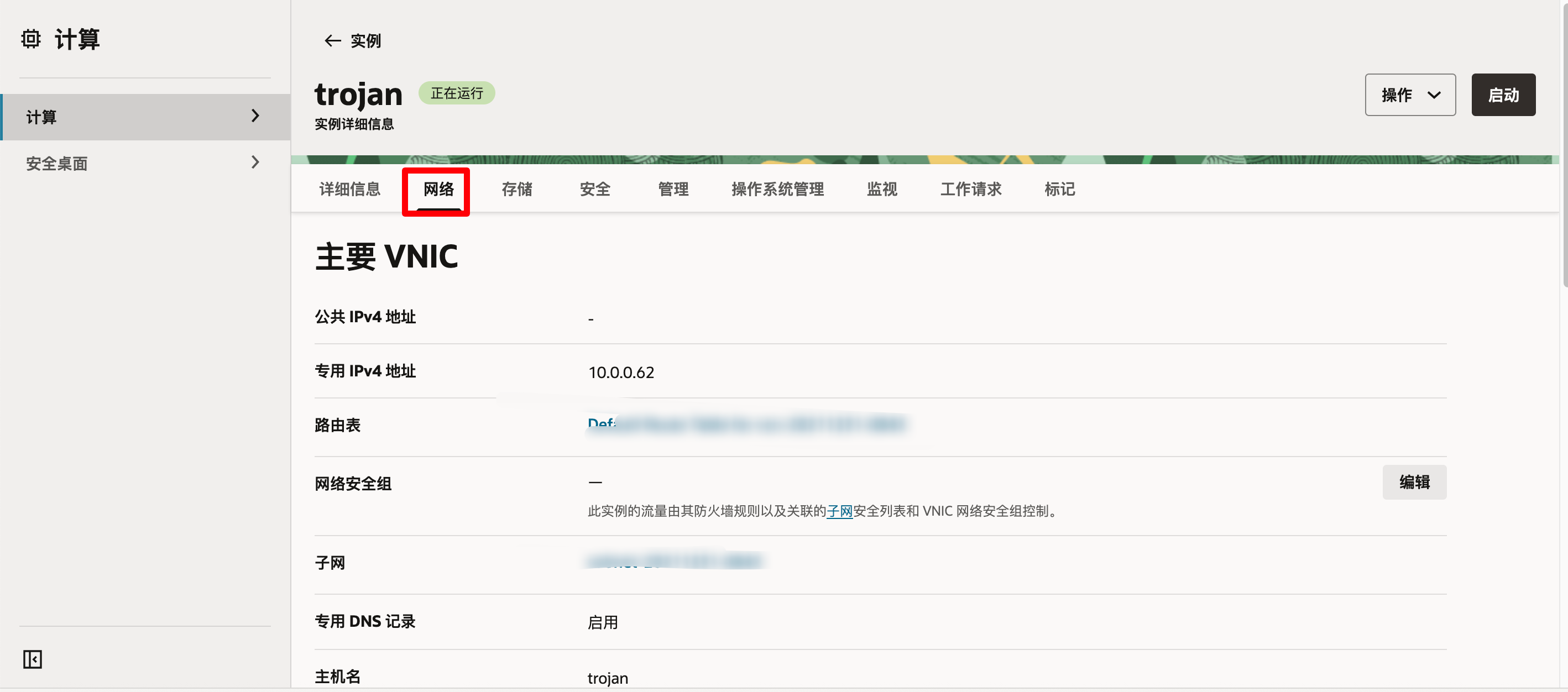Open the 工作请求 tab
This screenshot has width=1568, height=692.
tap(970, 189)
